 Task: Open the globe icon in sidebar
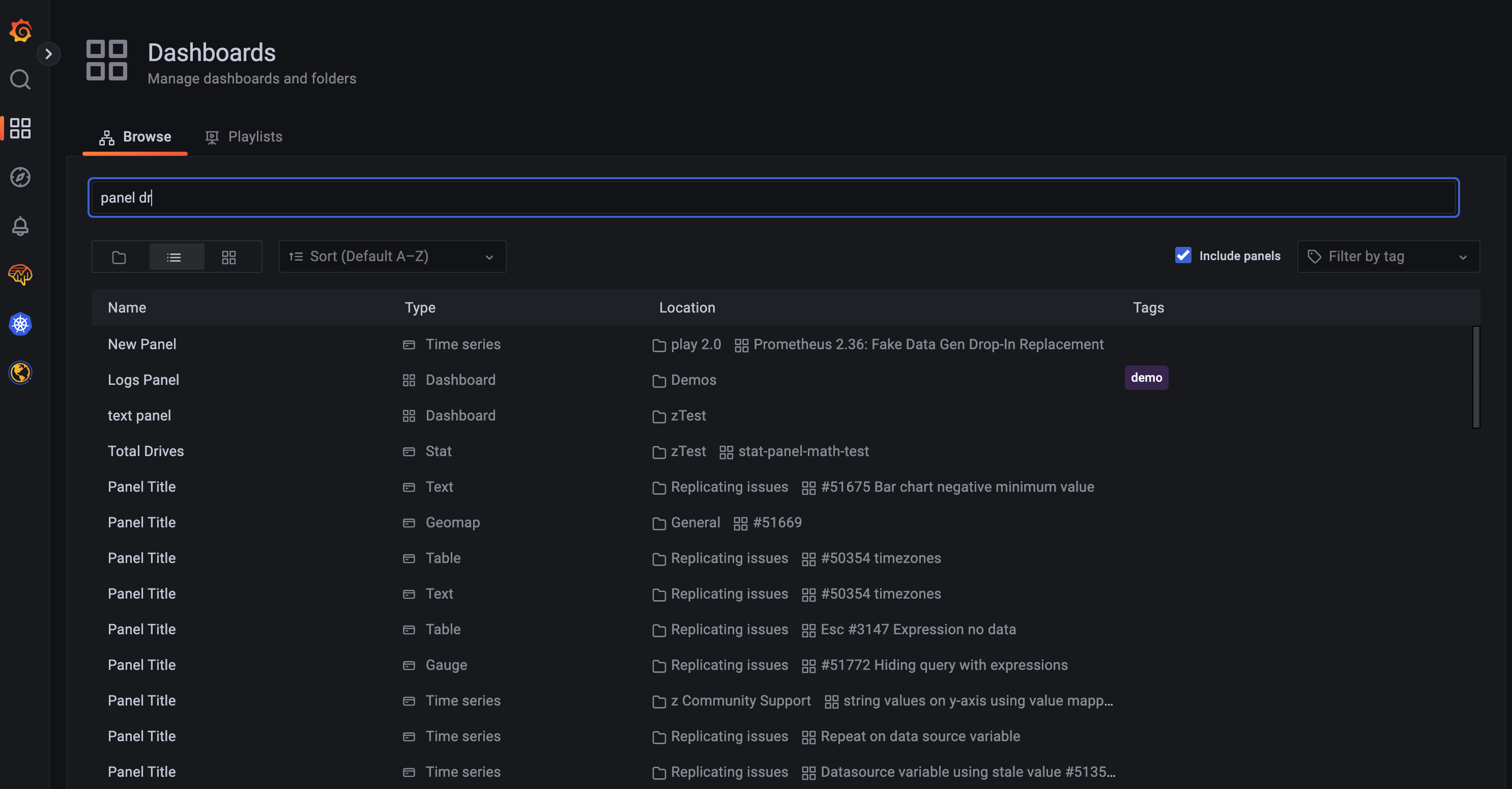(20, 373)
